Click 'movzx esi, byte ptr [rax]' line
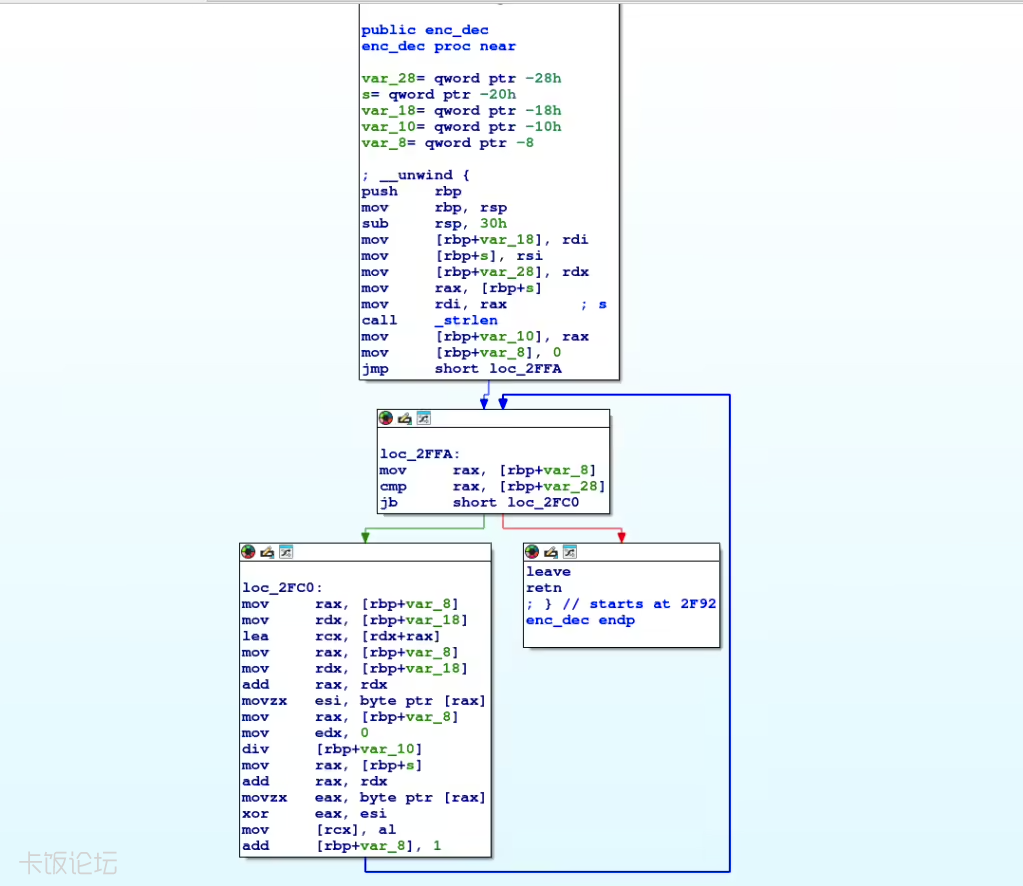Viewport: 1023px width, 886px height. click(363, 701)
